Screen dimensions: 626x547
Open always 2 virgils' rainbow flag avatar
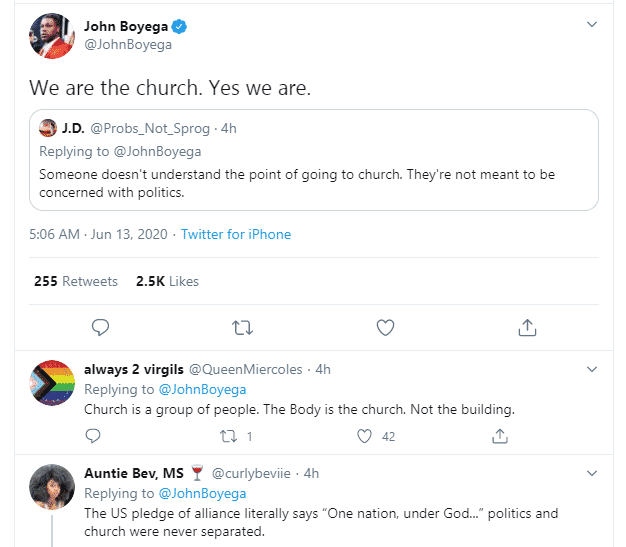51,384
